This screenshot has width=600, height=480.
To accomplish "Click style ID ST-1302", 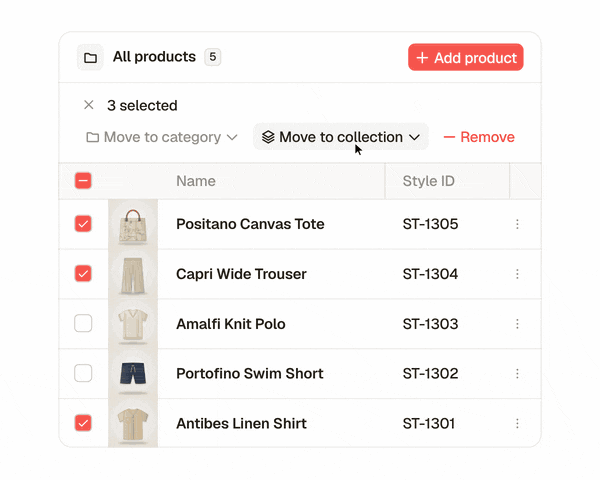I will pos(430,374).
